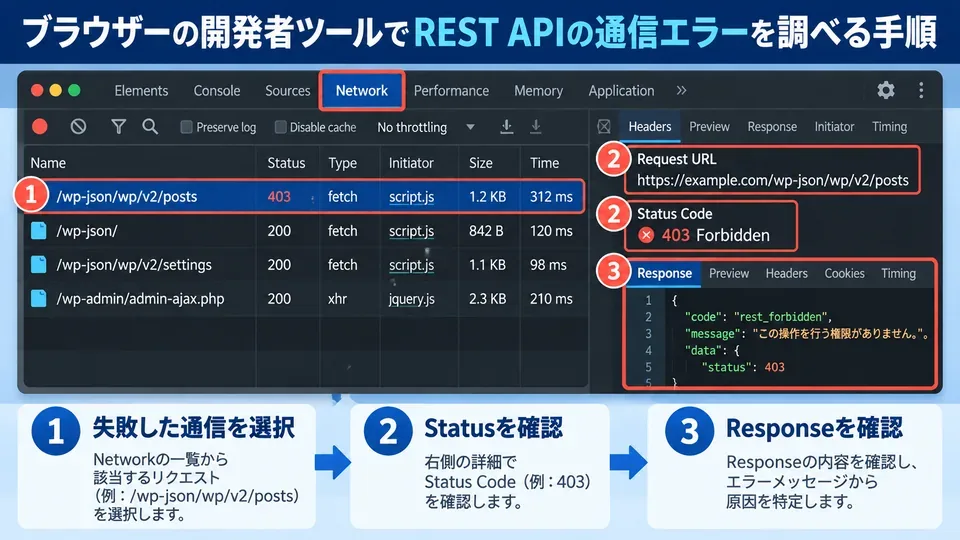Click the export HAR download arrow icon
The height and width of the screenshot is (540, 960).
pos(536,127)
